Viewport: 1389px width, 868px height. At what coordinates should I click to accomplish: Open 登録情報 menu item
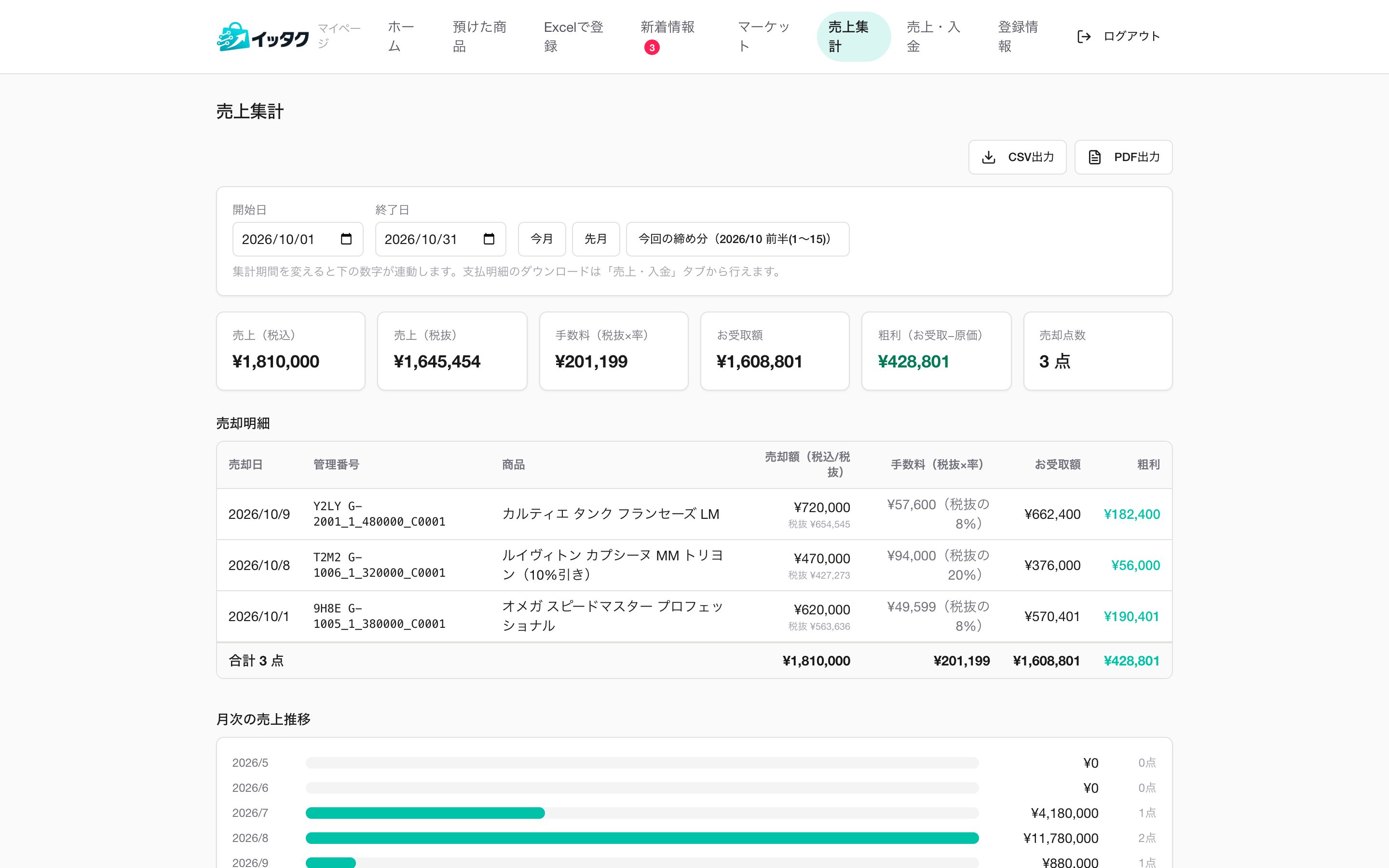[x=1018, y=37]
